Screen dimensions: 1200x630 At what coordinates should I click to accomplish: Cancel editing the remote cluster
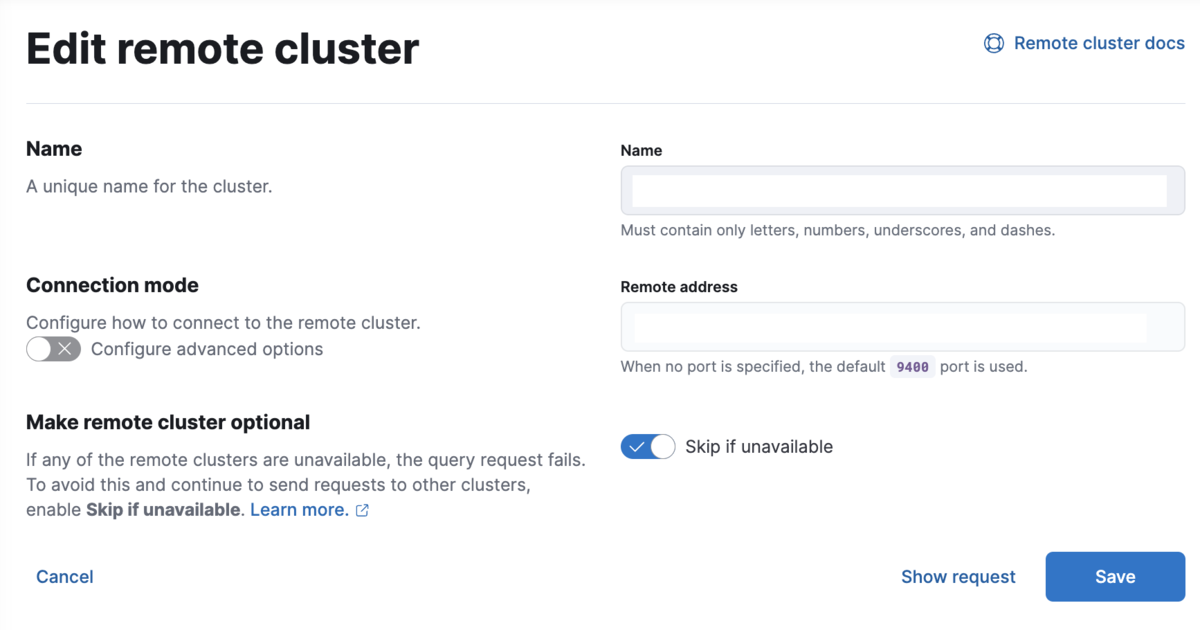(x=65, y=577)
